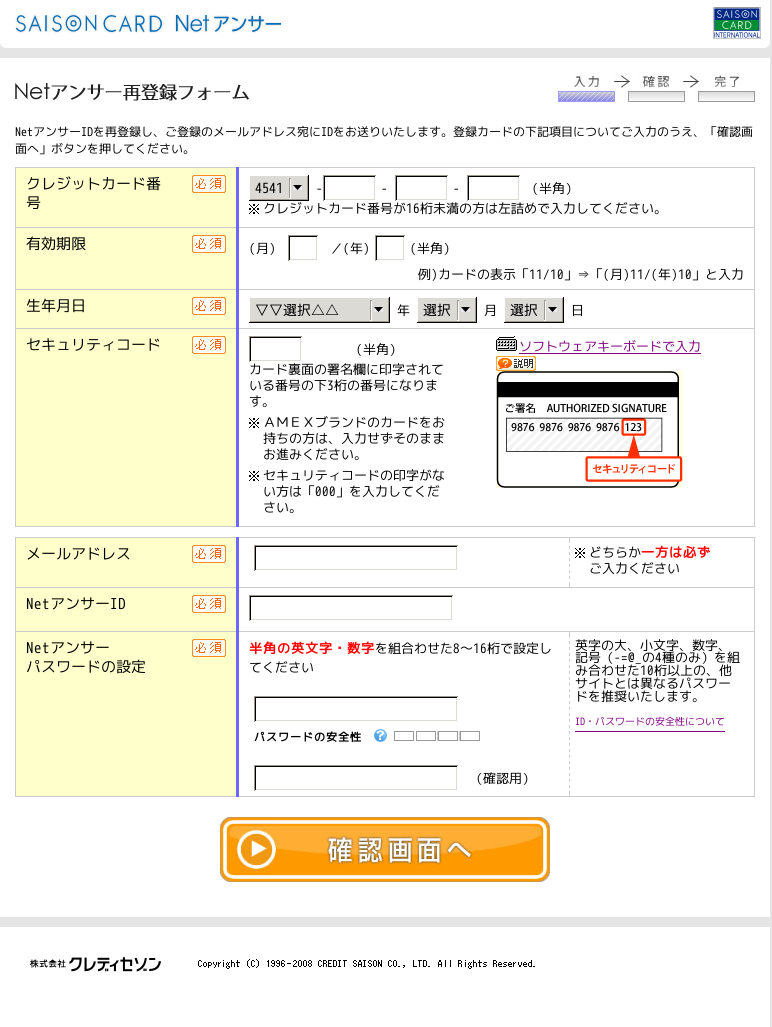Open the ID・パスワードの安全性について link
This screenshot has width=772, height=1027.
tap(649, 722)
